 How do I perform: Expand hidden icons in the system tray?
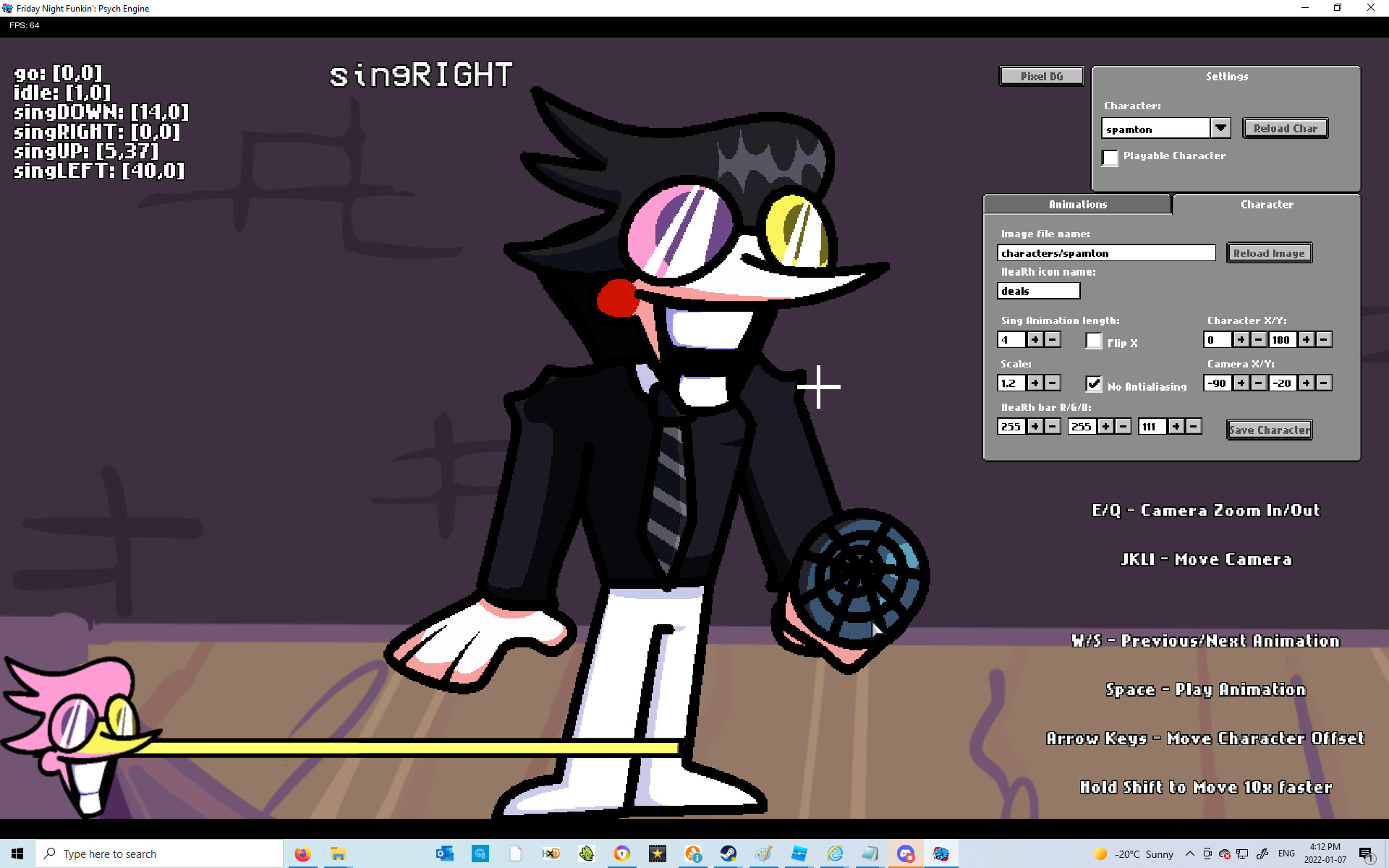pyautogui.click(x=1191, y=854)
